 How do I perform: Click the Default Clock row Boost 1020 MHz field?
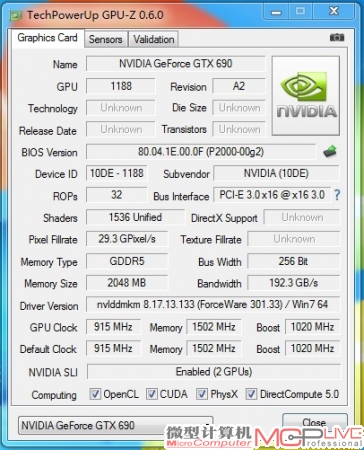point(312,348)
